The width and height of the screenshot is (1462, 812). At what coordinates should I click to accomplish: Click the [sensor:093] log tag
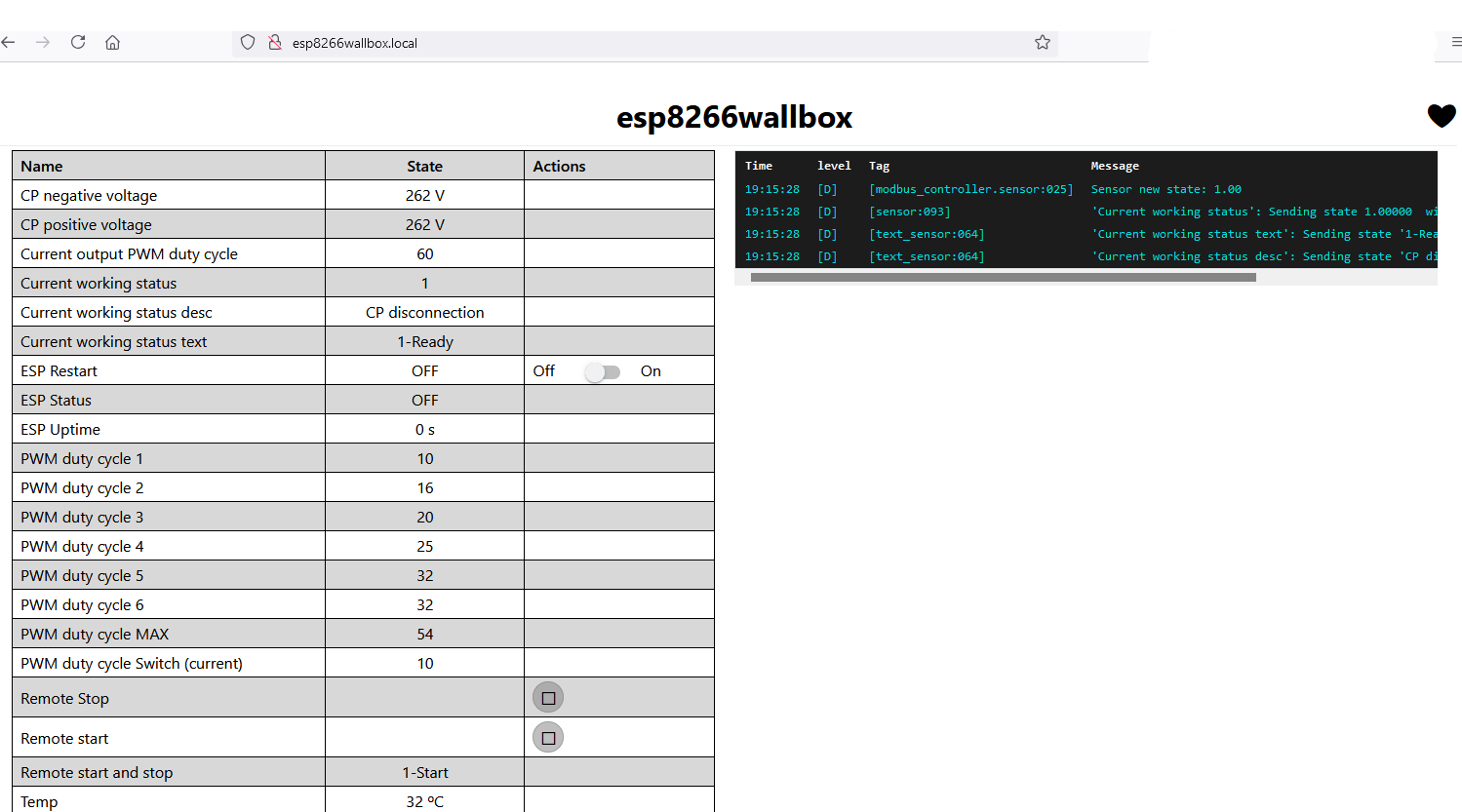click(909, 212)
